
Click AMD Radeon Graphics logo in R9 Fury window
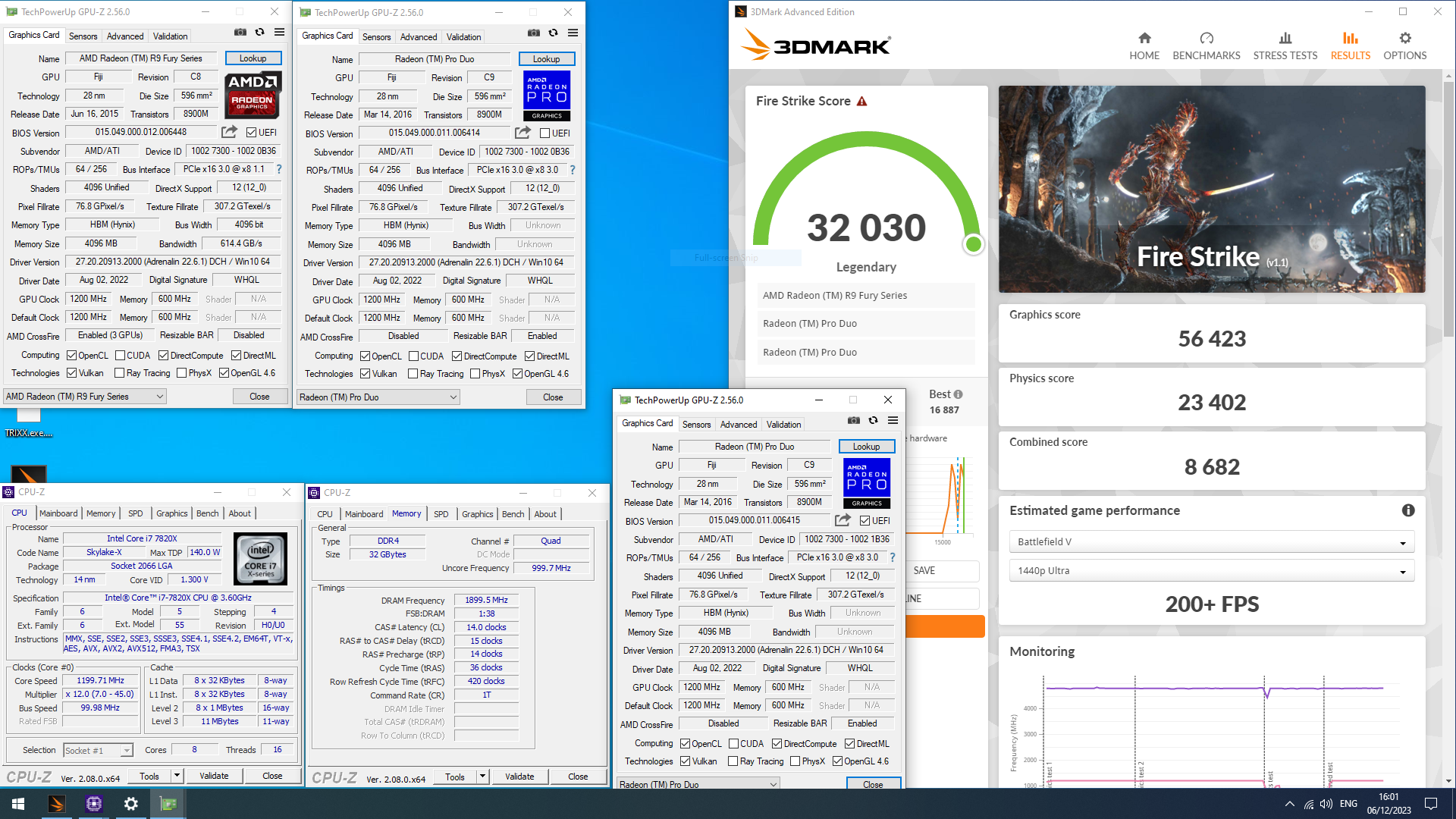[253, 95]
